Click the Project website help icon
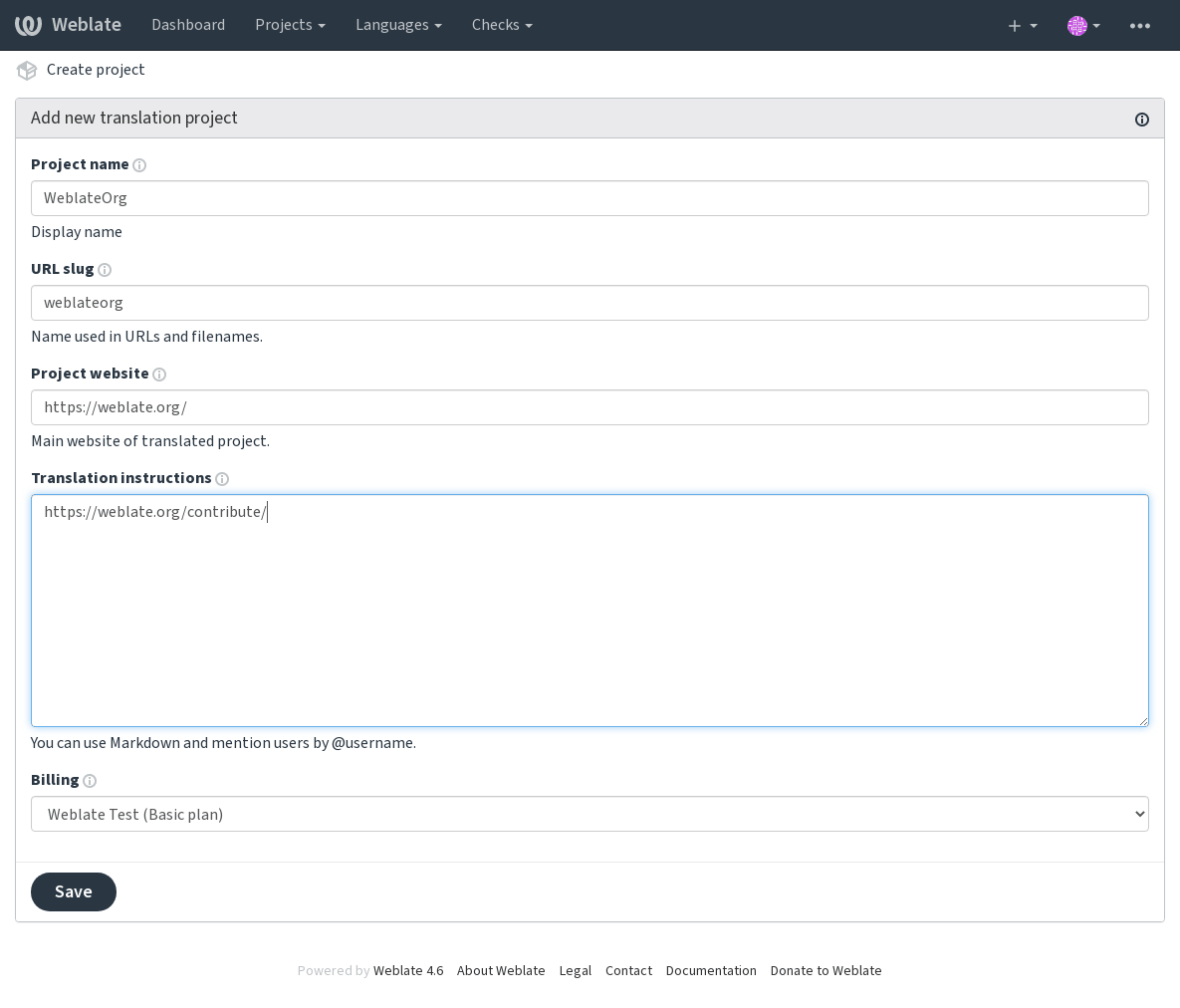The image size is (1180, 1008). point(159,375)
